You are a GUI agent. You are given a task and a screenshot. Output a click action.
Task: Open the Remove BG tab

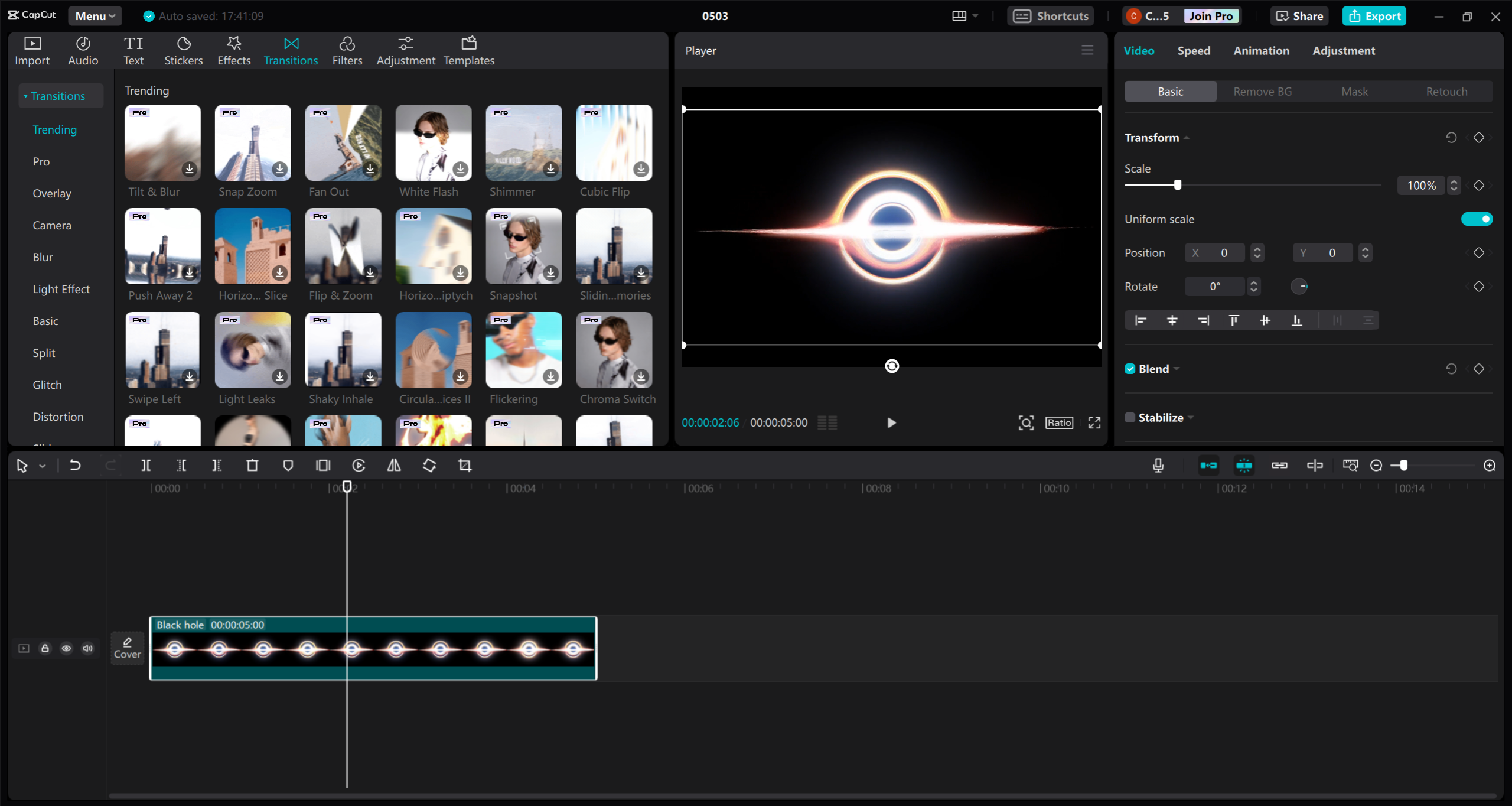(x=1262, y=91)
